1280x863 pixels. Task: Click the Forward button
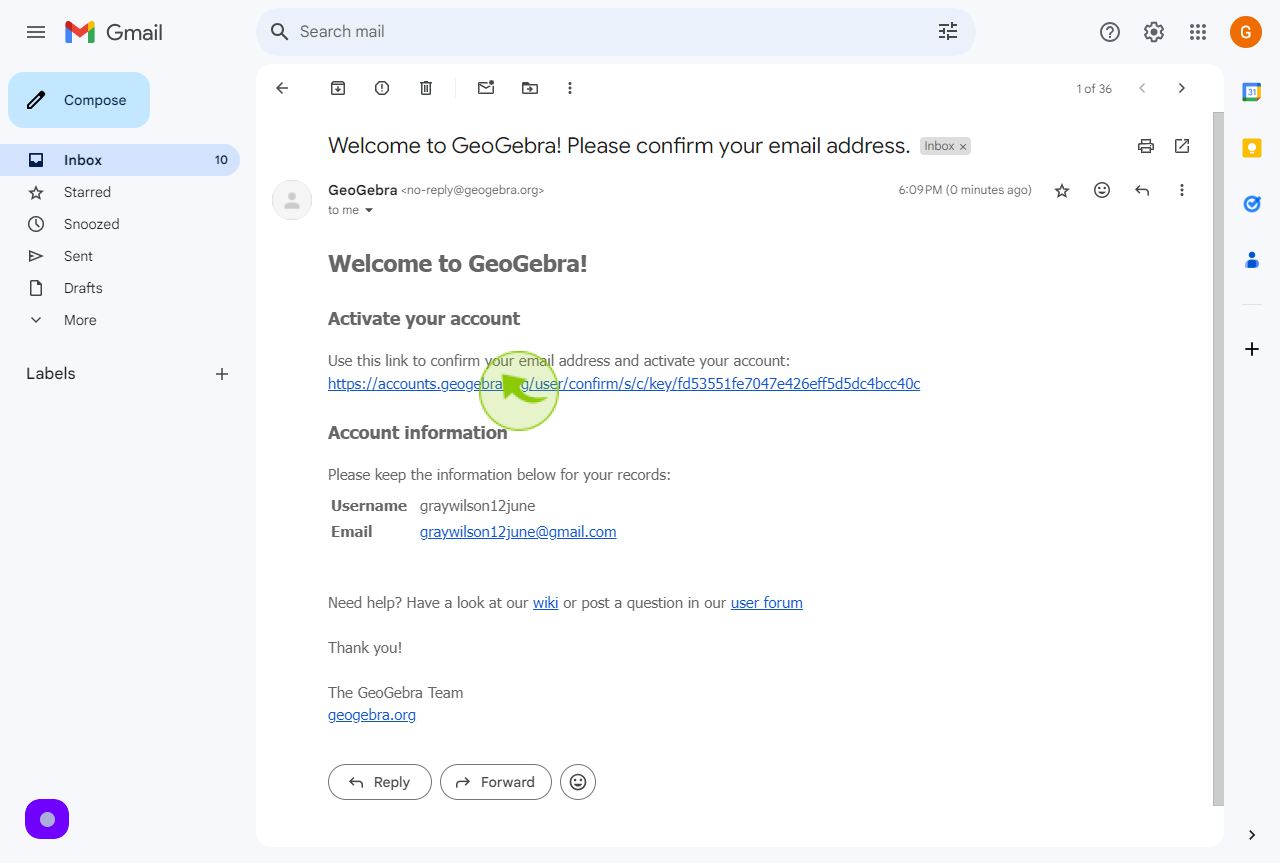point(496,782)
